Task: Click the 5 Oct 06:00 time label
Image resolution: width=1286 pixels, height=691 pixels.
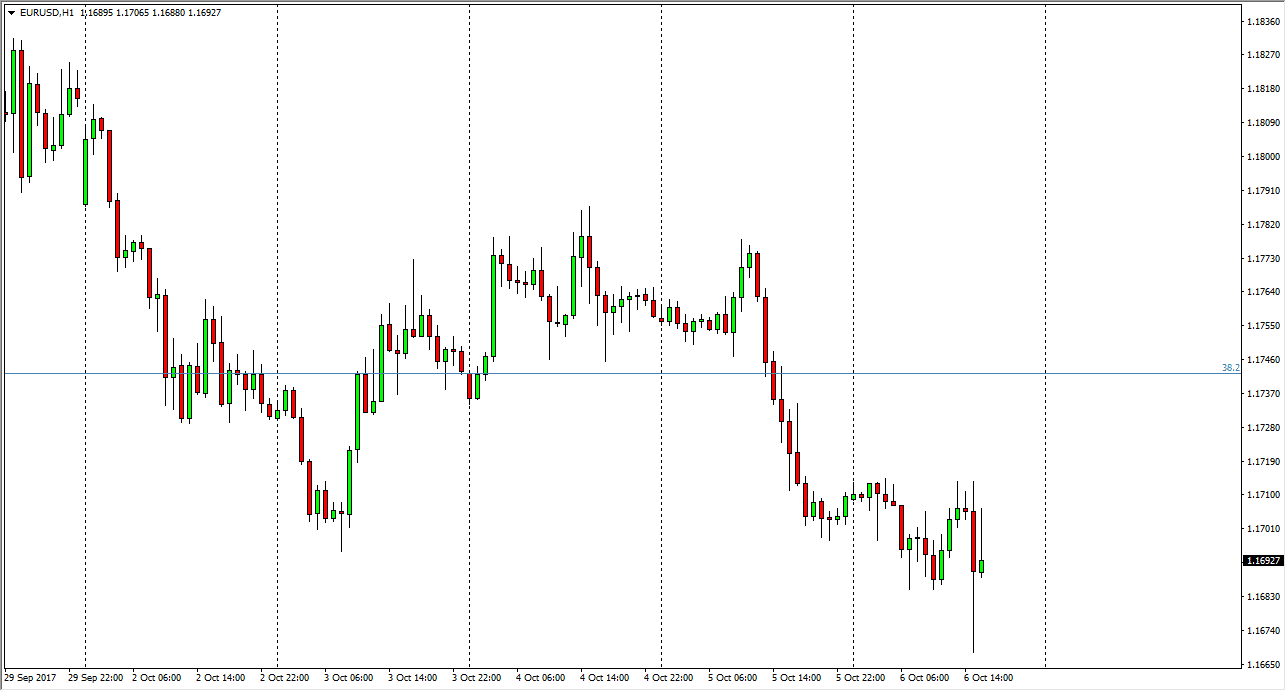Action: pos(733,678)
